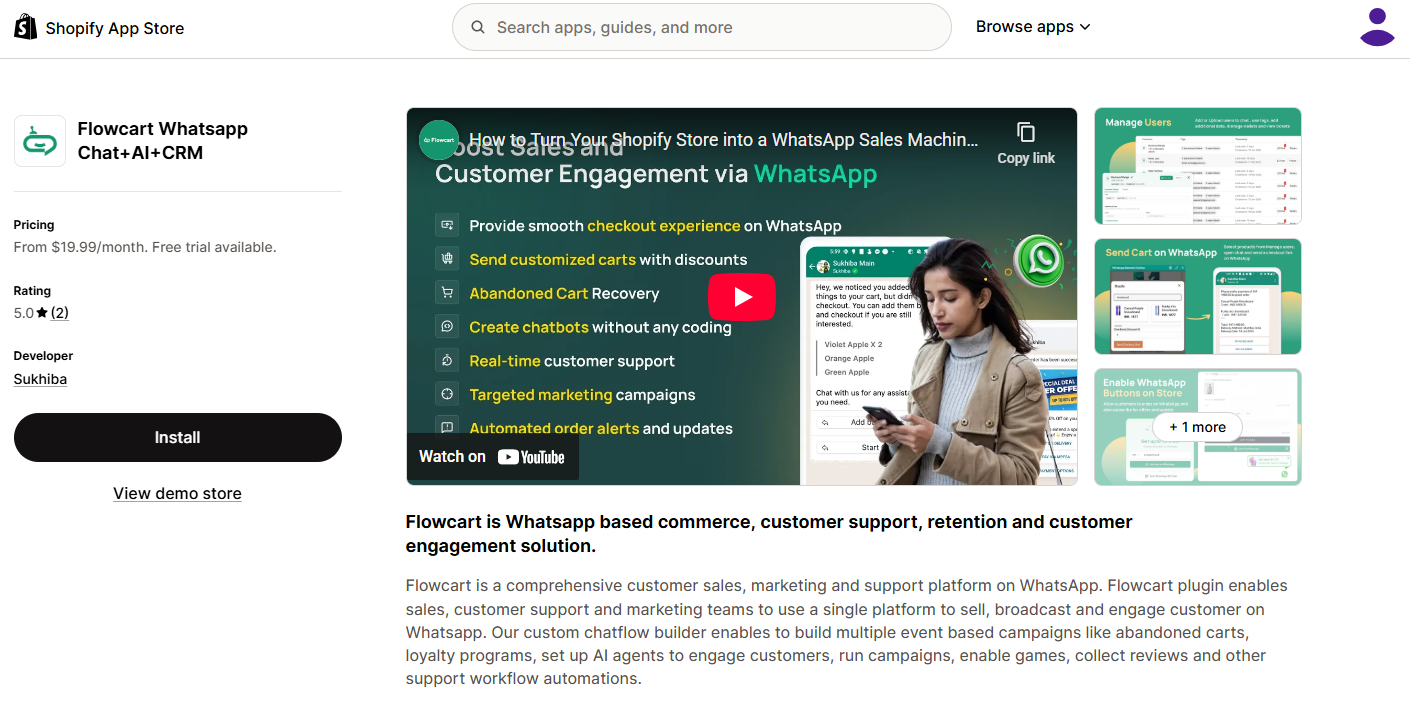The image size is (1410, 701).
Task: Open the user profile avatar icon
Action: coord(1377,27)
